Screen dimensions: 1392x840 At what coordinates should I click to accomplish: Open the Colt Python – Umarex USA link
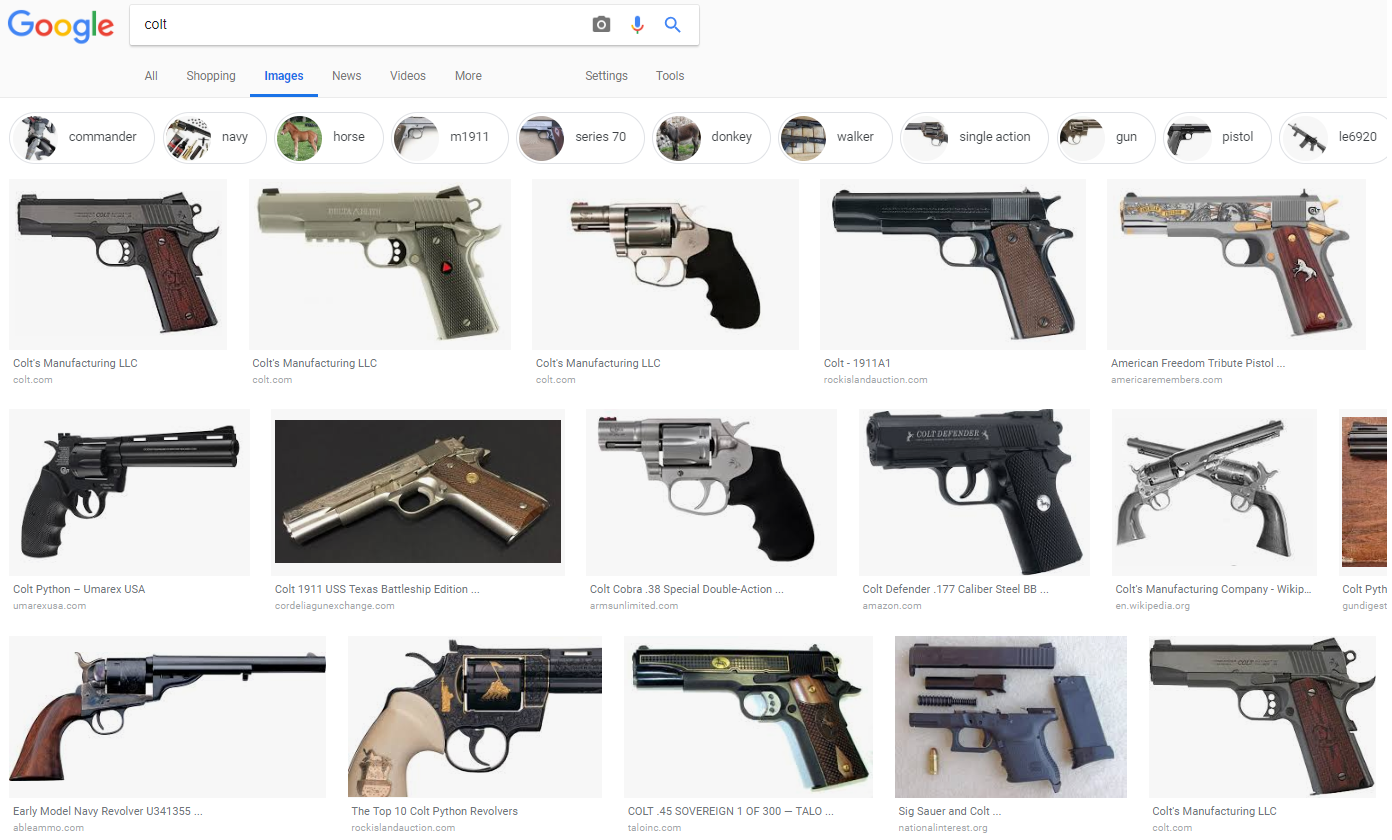[79, 589]
